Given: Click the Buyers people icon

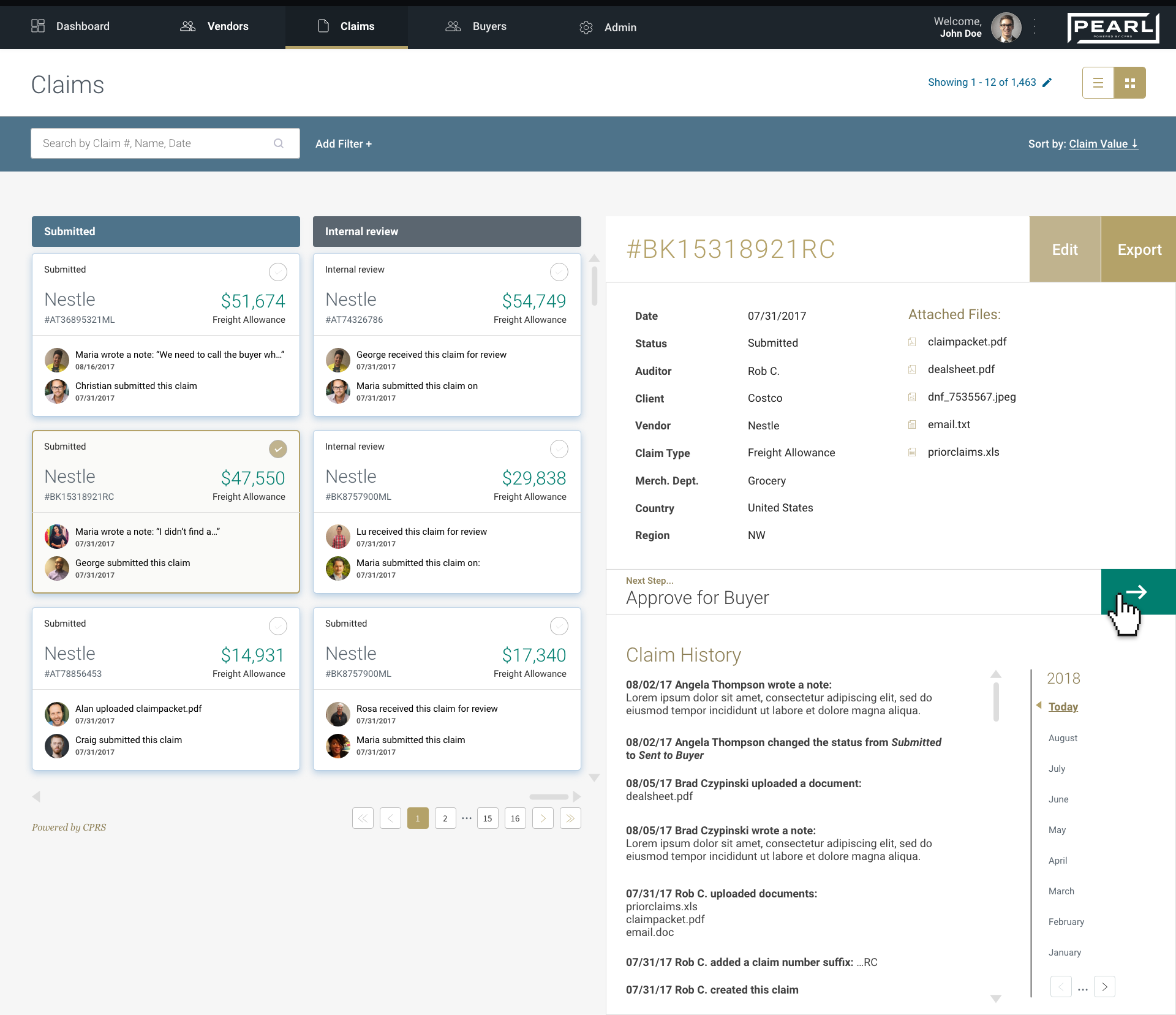Looking at the screenshot, I should tap(453, 26).
